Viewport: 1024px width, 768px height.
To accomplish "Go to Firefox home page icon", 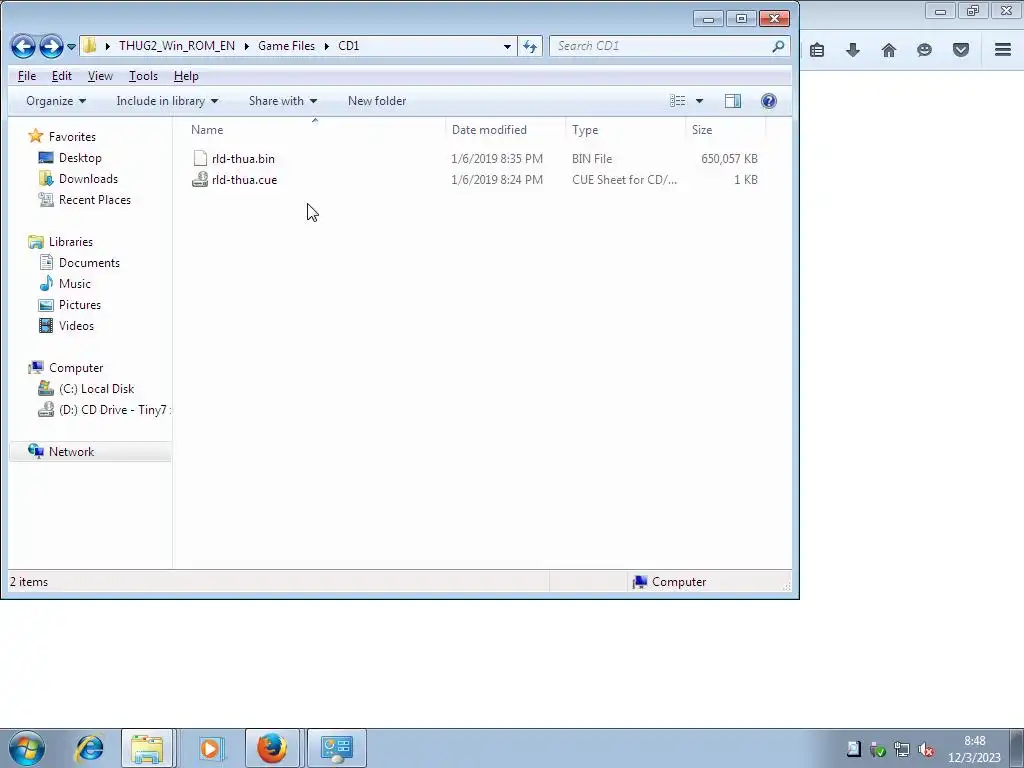I will click(x=889, y=50).
